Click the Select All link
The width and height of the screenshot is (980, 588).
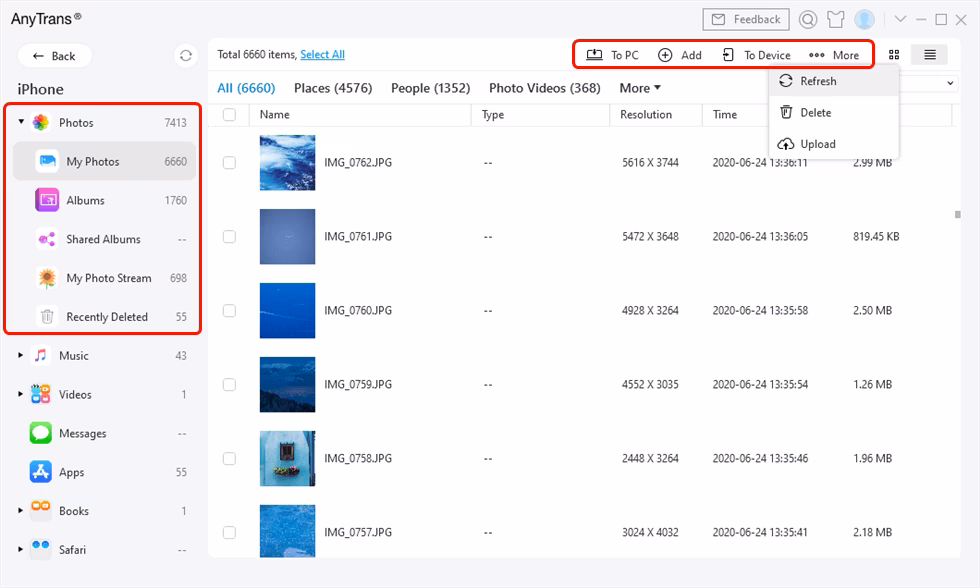(x=322, y=54)
